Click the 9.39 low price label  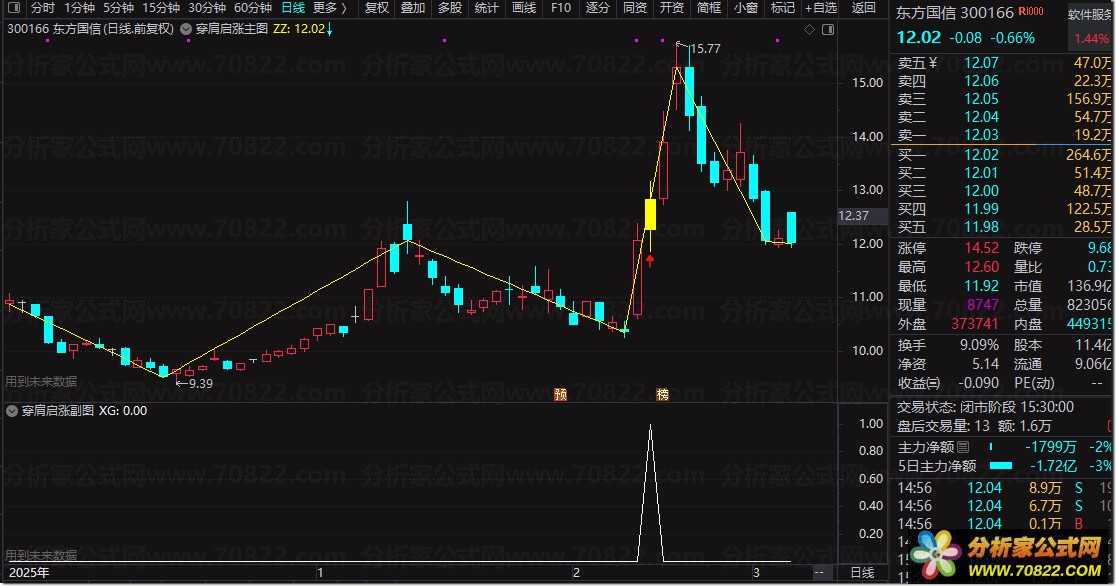point(200,384)
